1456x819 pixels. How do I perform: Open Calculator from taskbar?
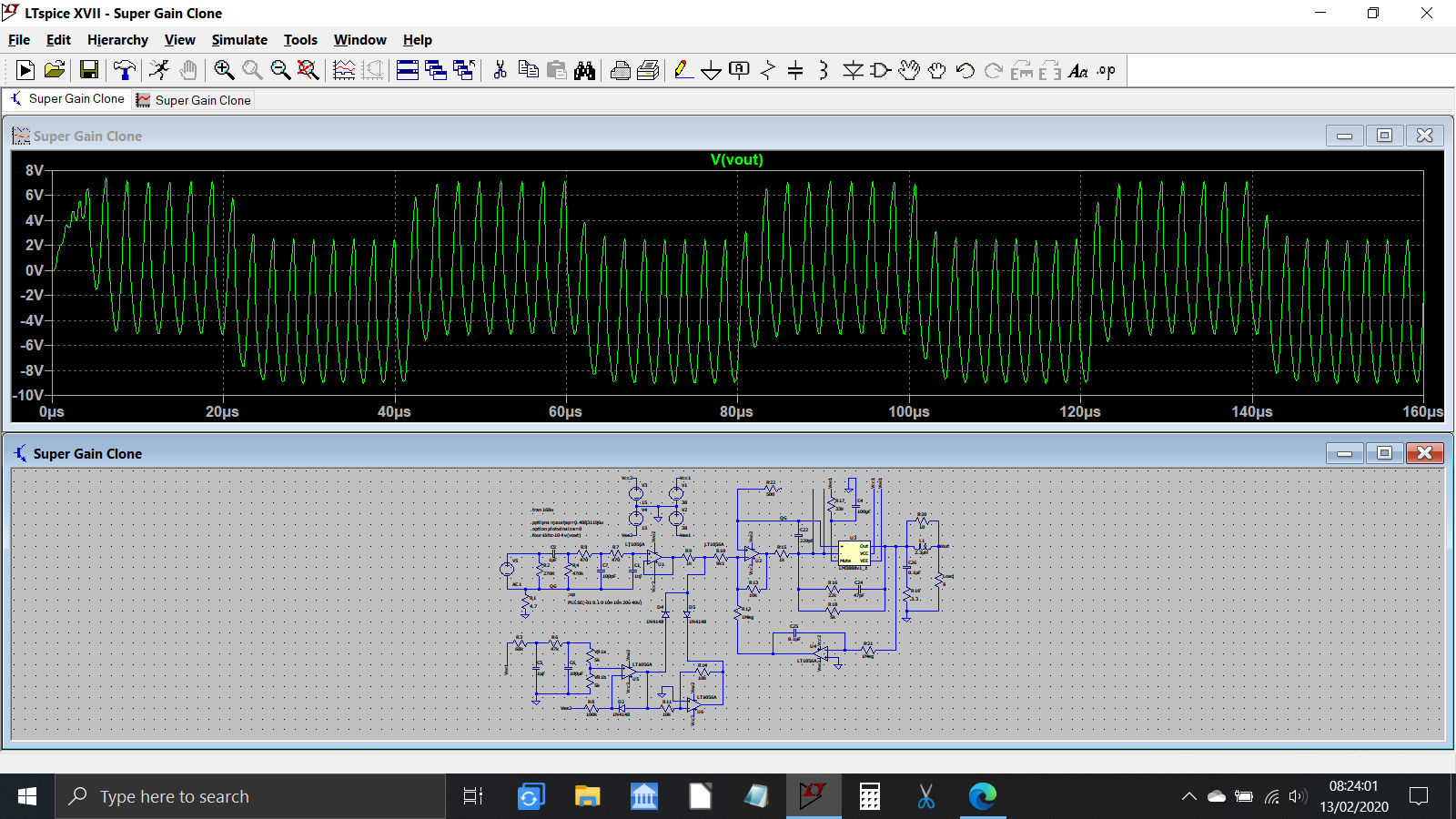[870, 796]
